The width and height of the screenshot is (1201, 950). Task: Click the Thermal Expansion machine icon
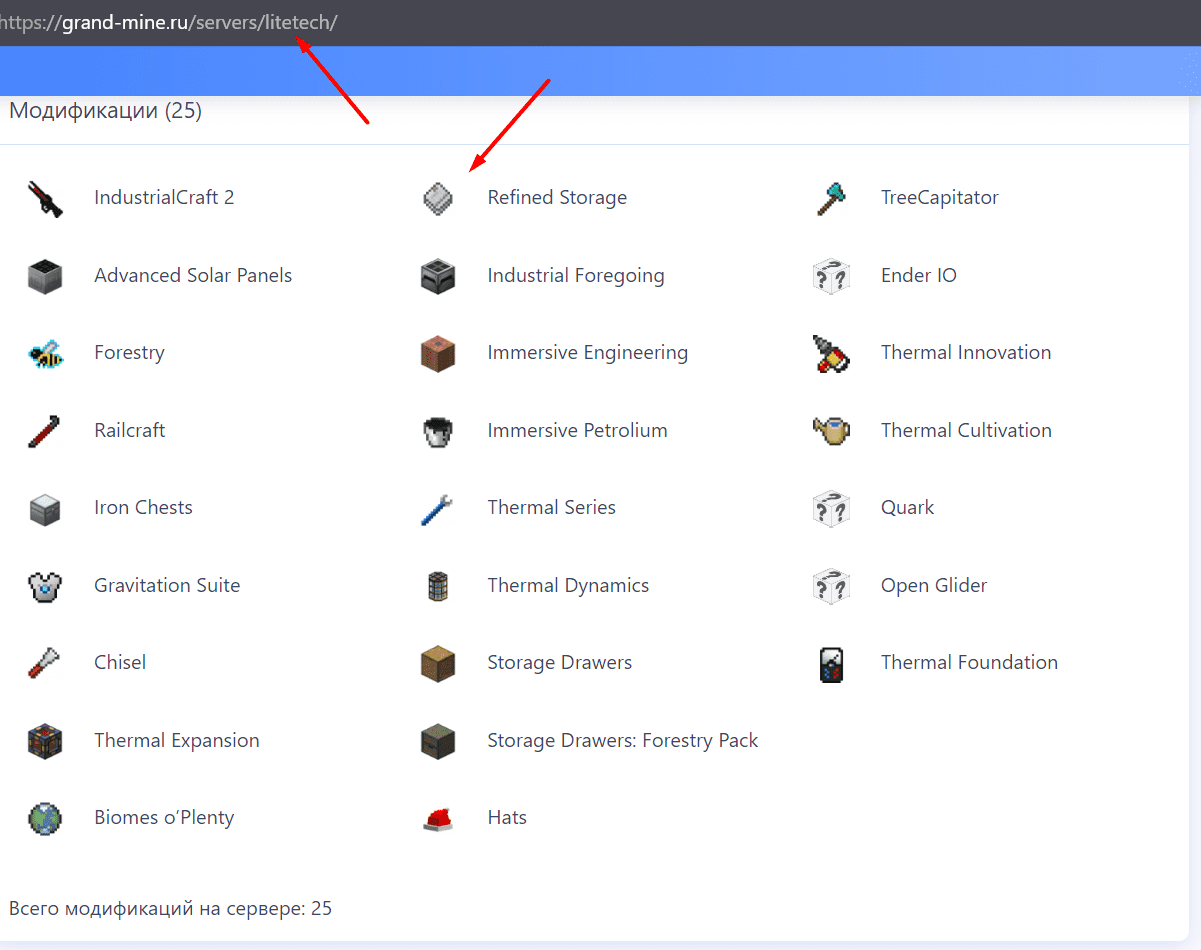coord(45,741)
